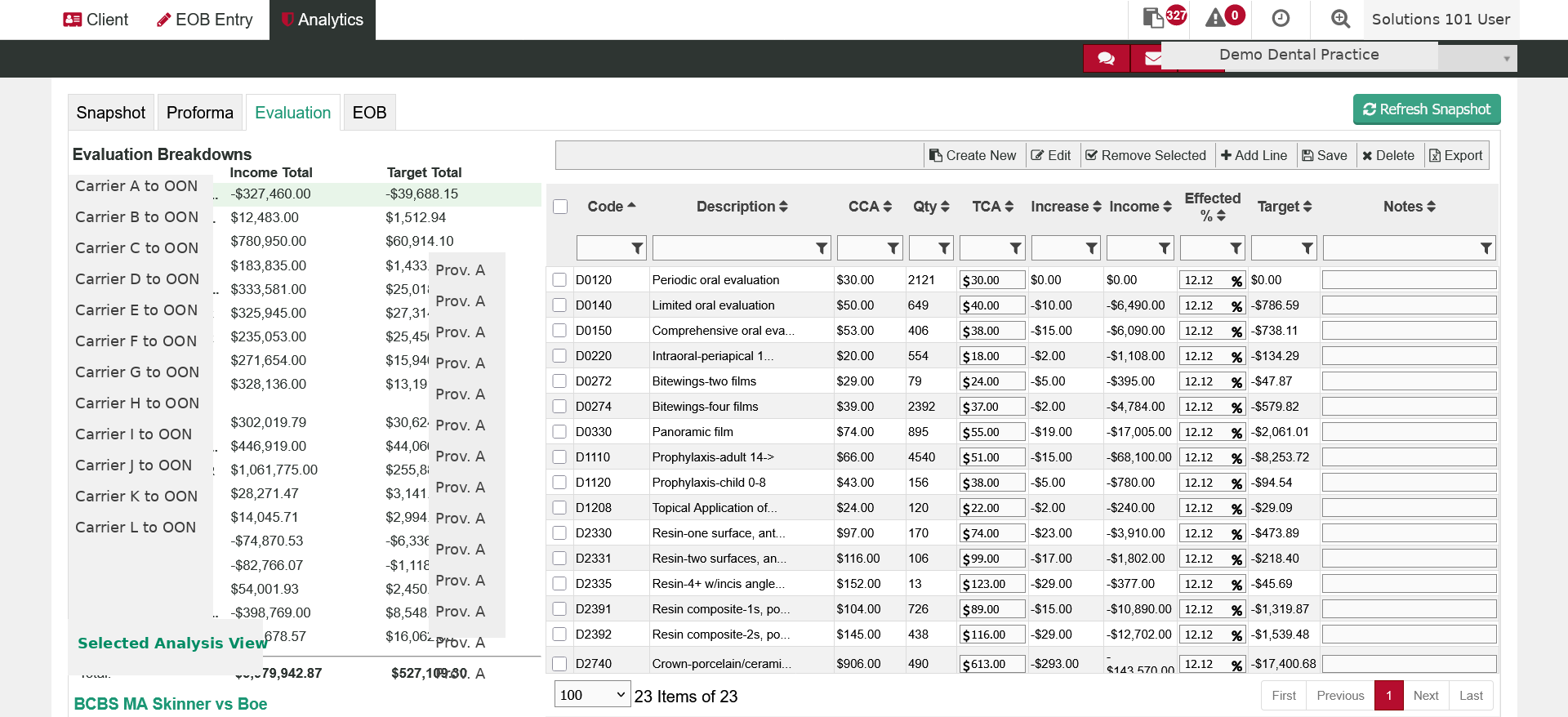
Task: Check the D2740 Crown-porcelain row
Action: point(559,664)
